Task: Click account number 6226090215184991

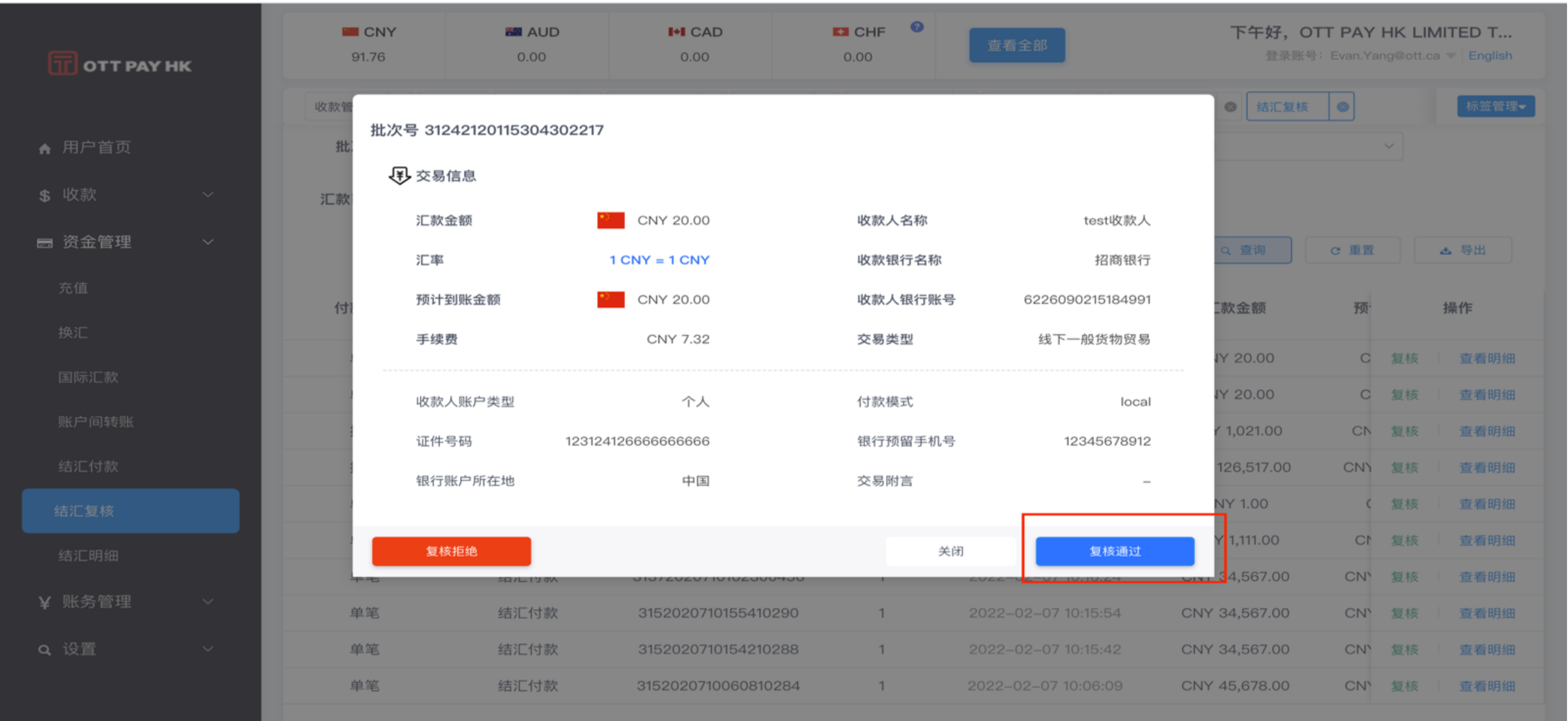Action: coord(1087,300)
